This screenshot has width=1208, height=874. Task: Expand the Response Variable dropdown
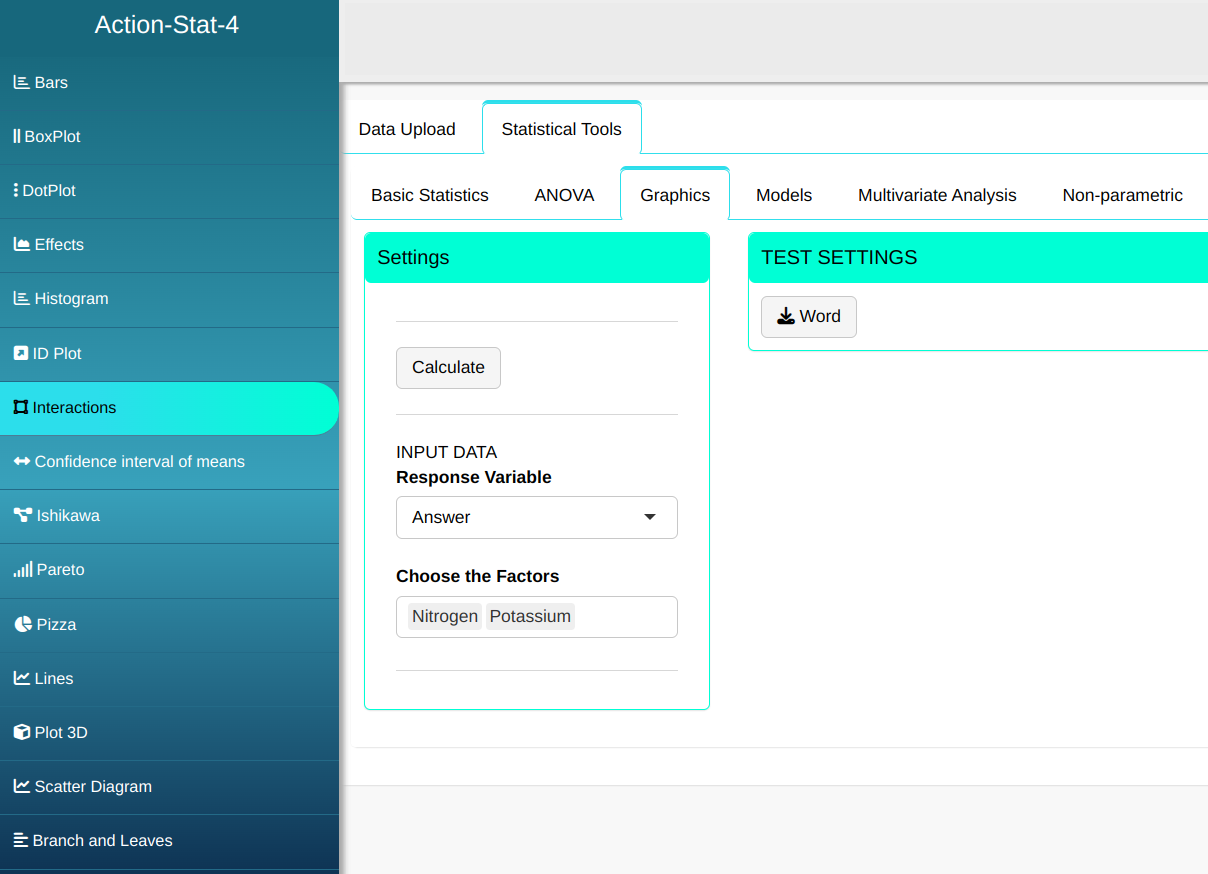pyautogui.click(x=536, y=517)
